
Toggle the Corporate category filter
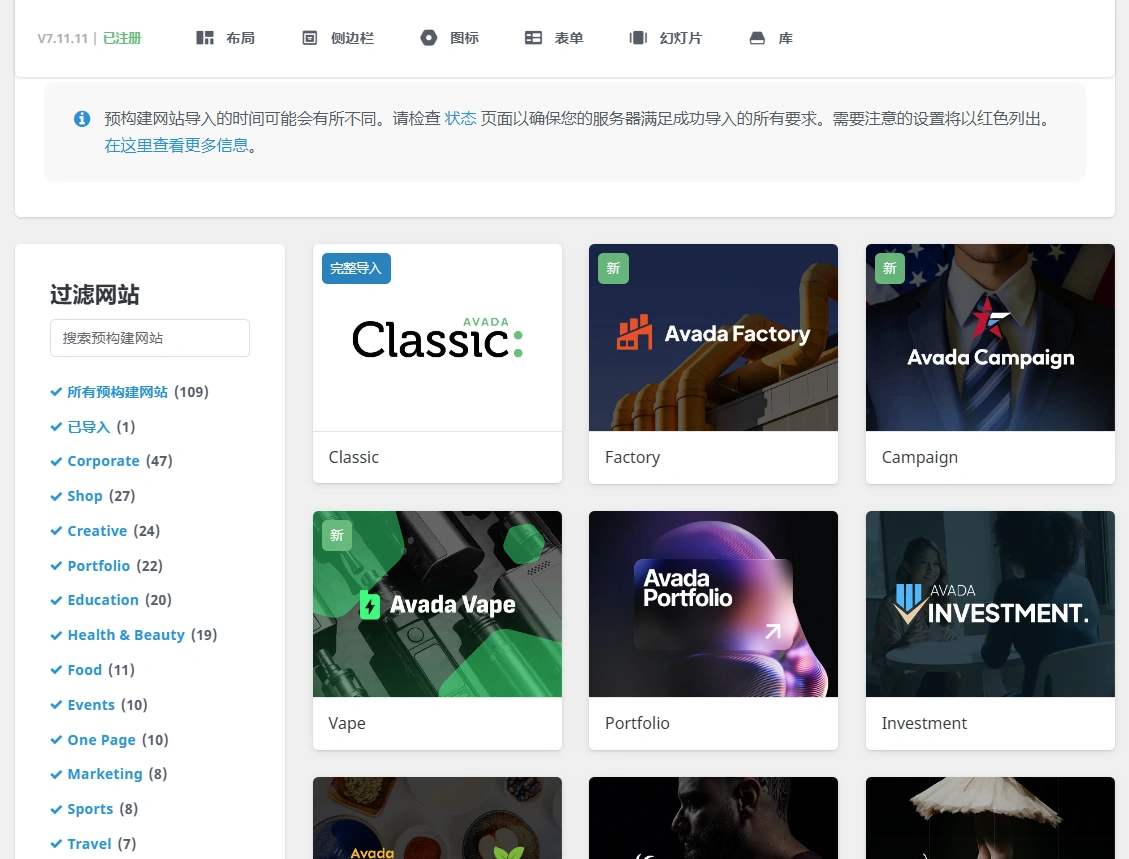[x=104, y=460]
